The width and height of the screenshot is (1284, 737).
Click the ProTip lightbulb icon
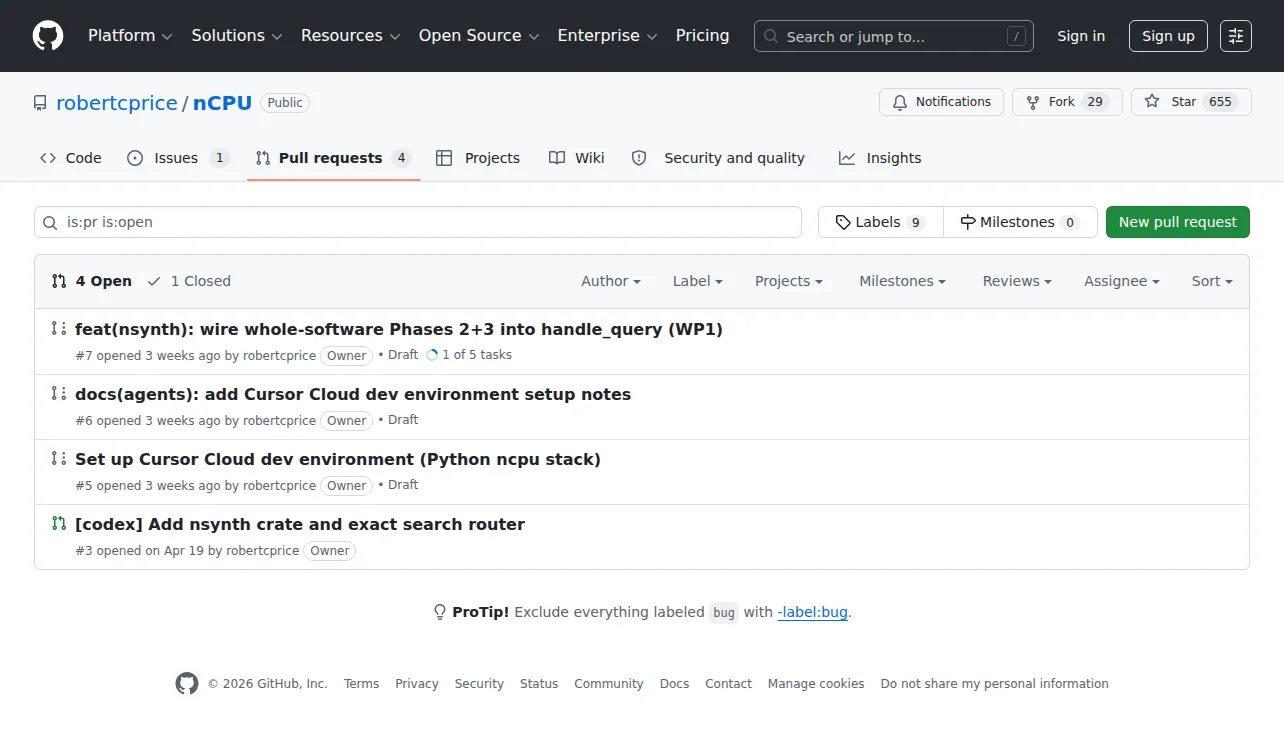440,612
